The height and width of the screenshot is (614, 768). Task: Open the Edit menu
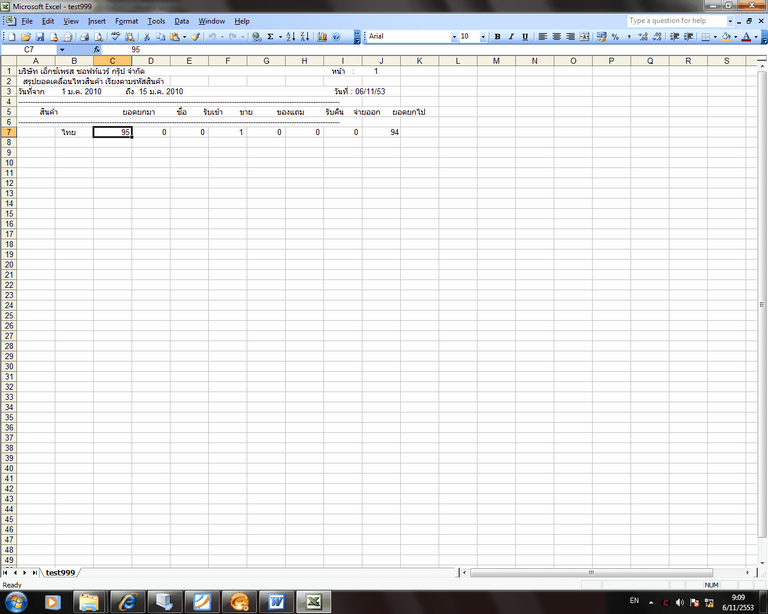click(x=48, y=21)
